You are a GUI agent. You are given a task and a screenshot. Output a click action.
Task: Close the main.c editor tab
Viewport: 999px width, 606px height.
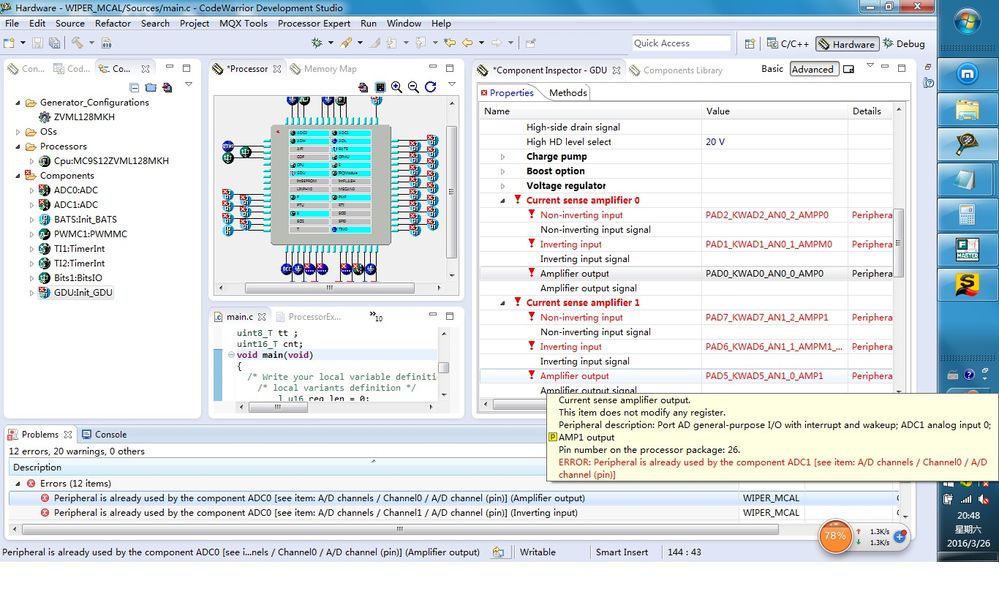coord(261,317)
